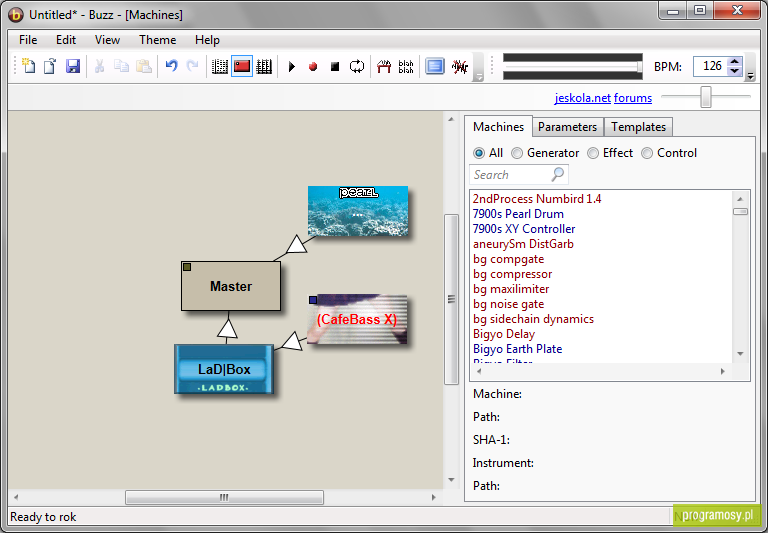The width and height of the screenshot is (768, 533).
Task: Click the LaD|Box machine
Action: point(224,369)
